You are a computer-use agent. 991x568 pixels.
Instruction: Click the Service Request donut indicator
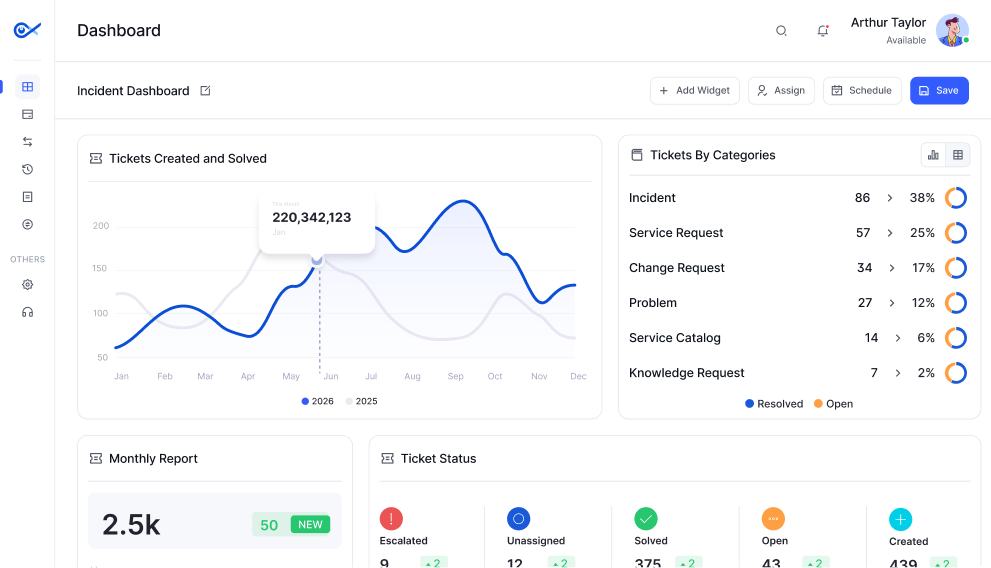[x=956, y=233]
